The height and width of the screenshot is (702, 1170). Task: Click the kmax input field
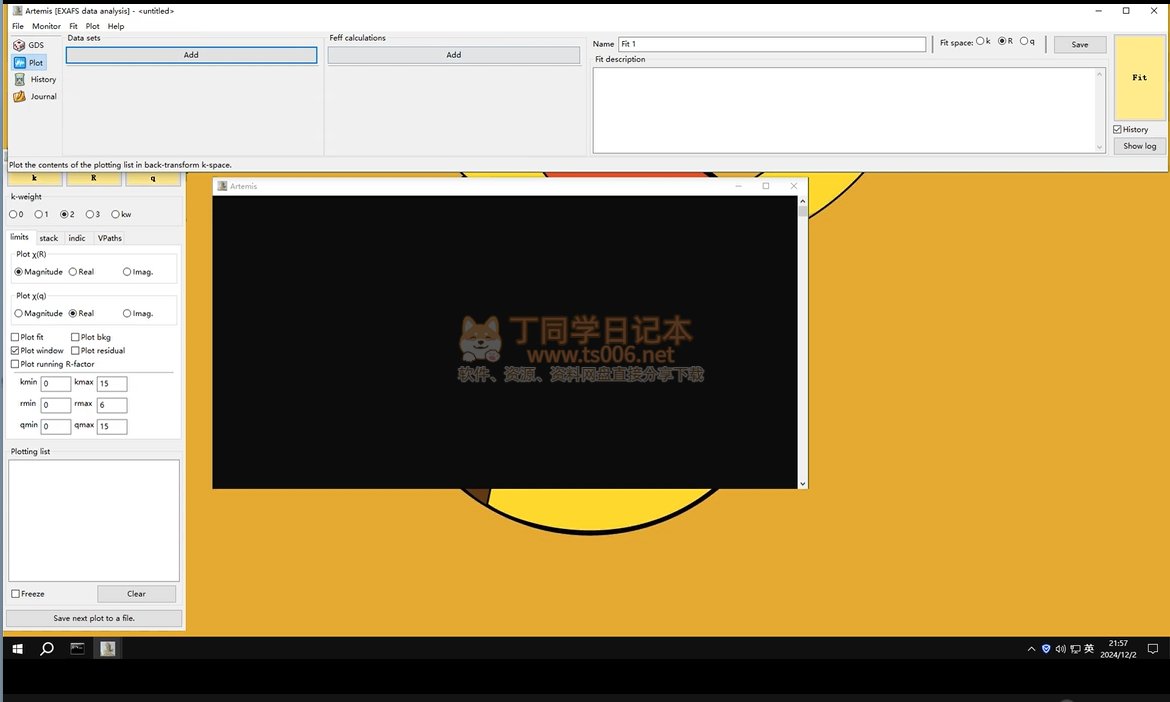pyautogui.click(x=112, y=384)
